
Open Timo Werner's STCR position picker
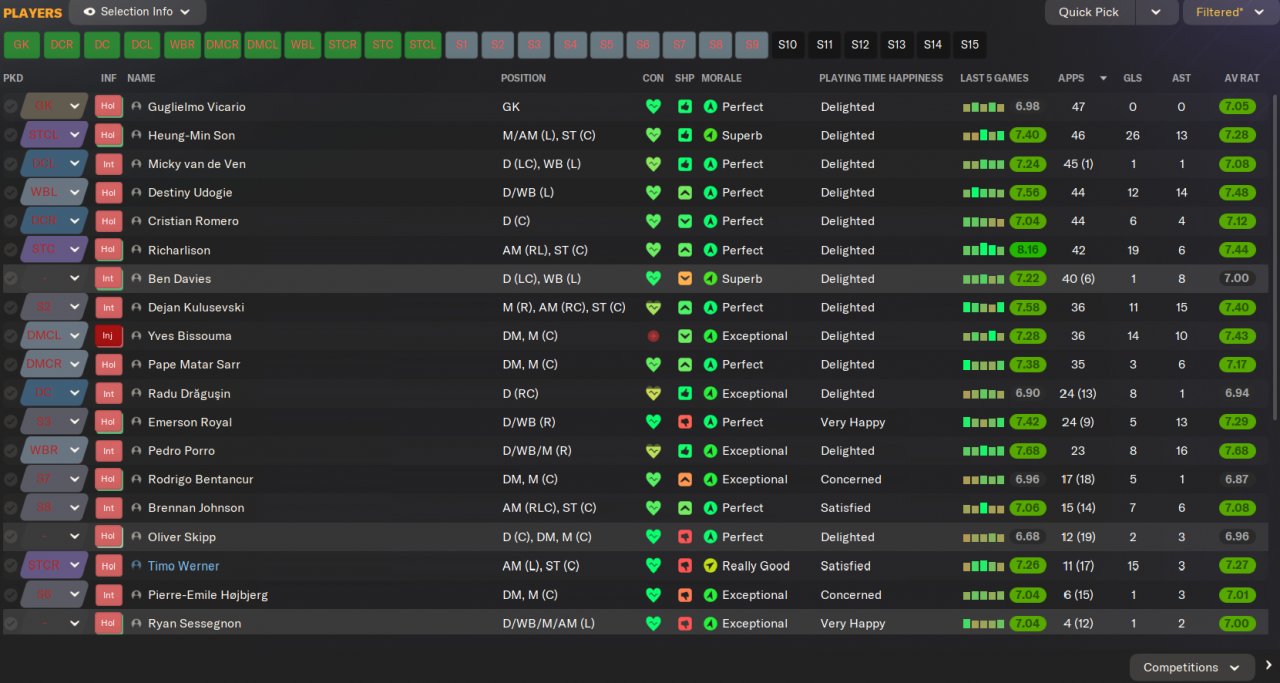[x=55, y=566]
